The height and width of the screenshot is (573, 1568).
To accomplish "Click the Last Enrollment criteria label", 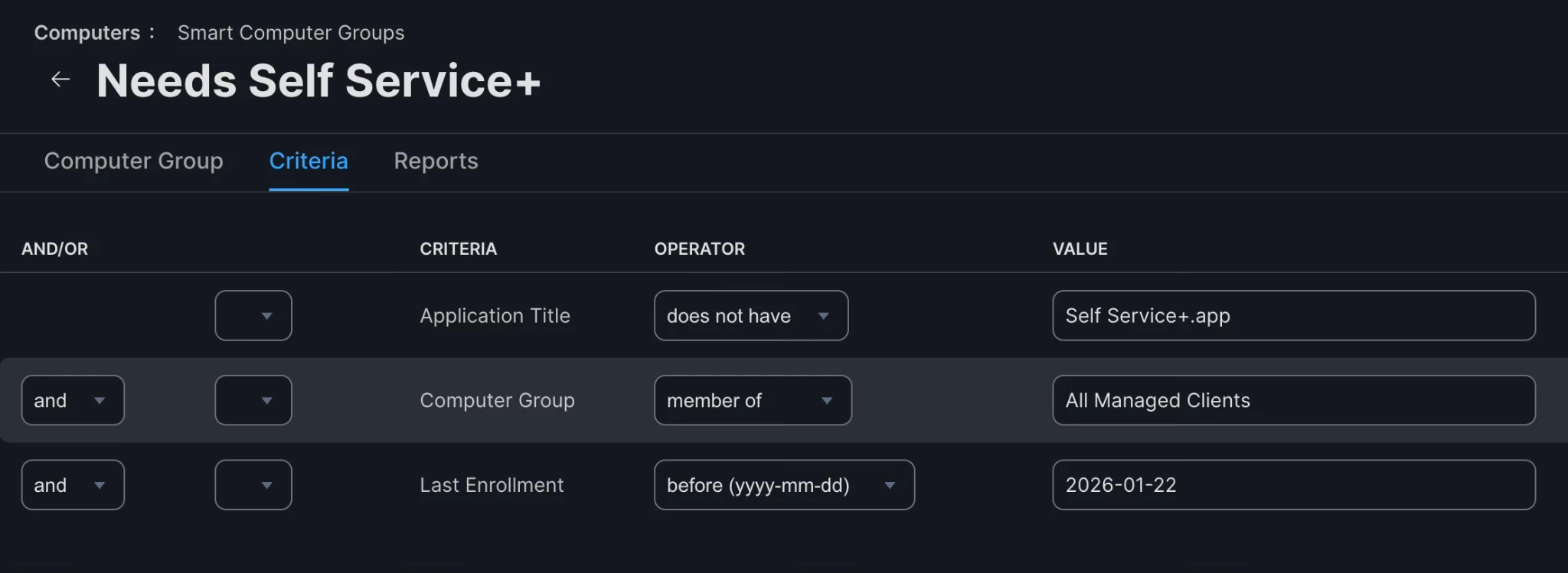I will point(492,485).
